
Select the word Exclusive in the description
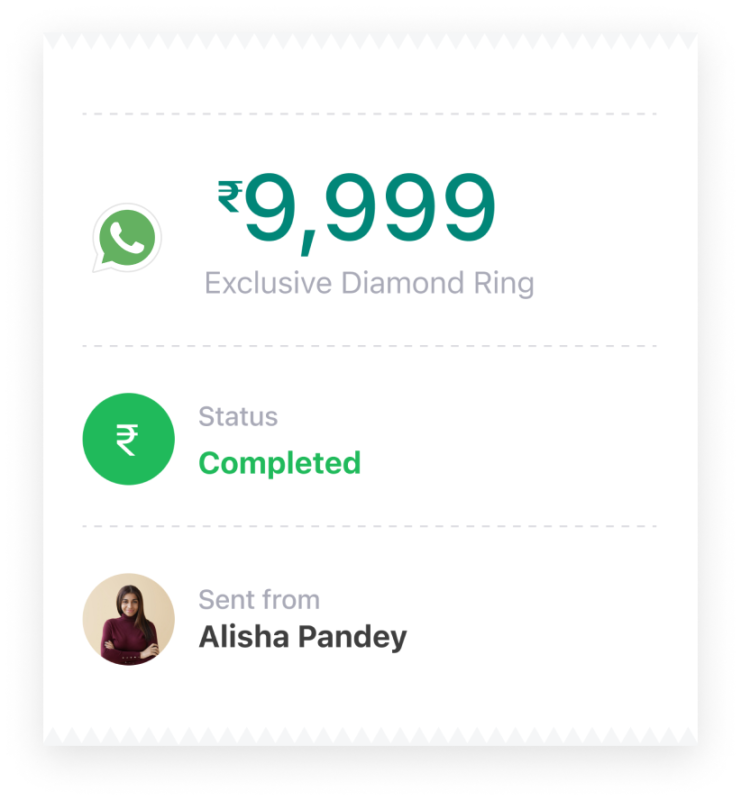pyautogui.click(x=268, y=283)
